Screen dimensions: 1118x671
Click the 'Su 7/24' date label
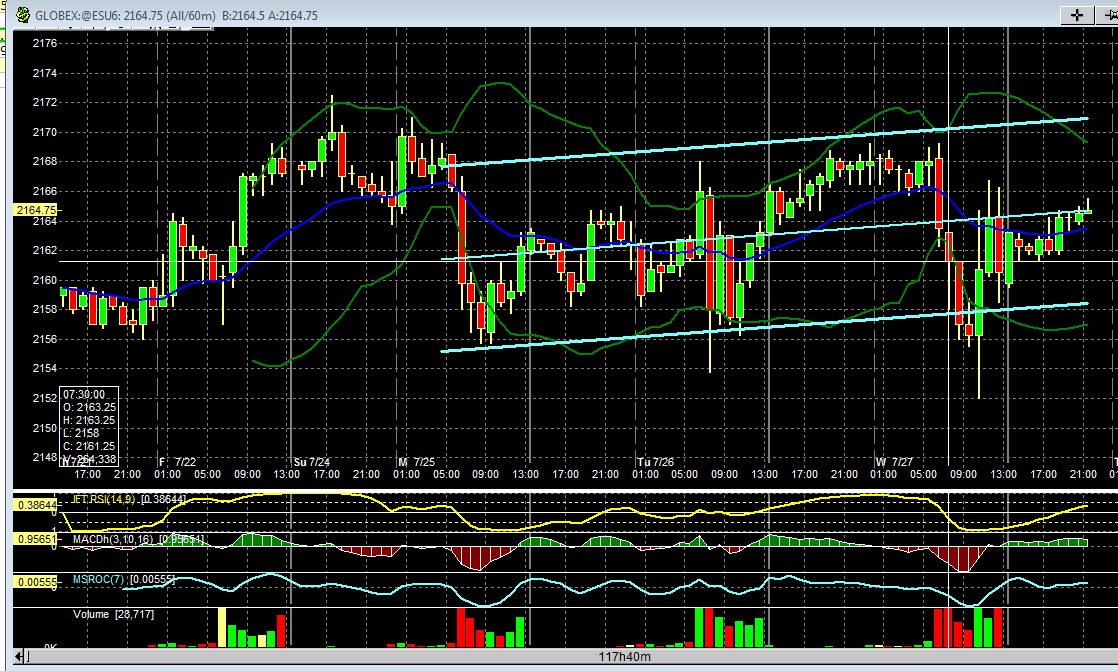[x=312, y=462]
